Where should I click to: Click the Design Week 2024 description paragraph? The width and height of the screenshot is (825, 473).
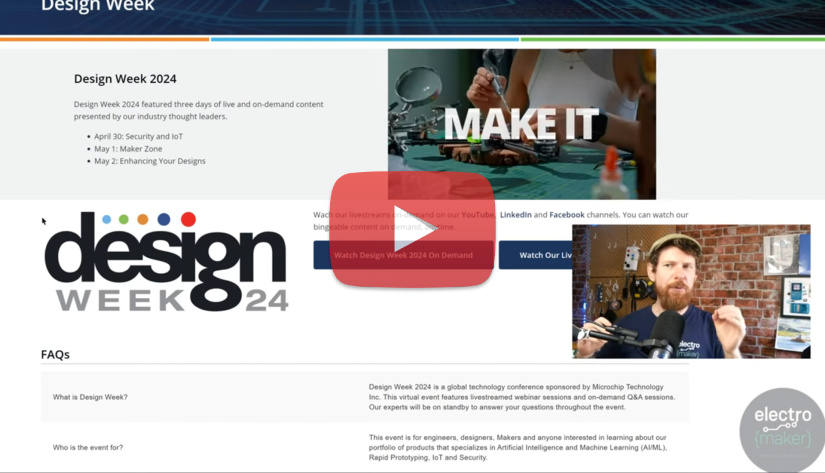(198, 110)
